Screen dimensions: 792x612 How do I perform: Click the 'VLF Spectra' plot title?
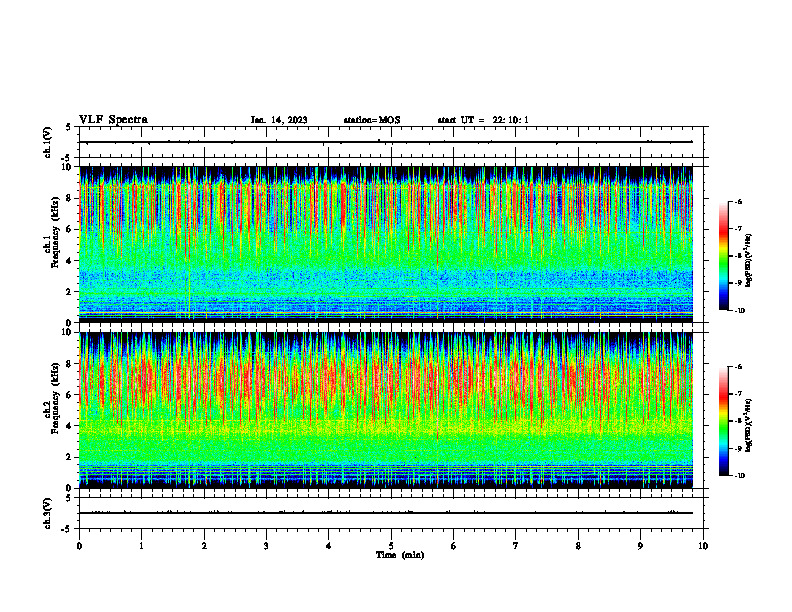point(113,120)
